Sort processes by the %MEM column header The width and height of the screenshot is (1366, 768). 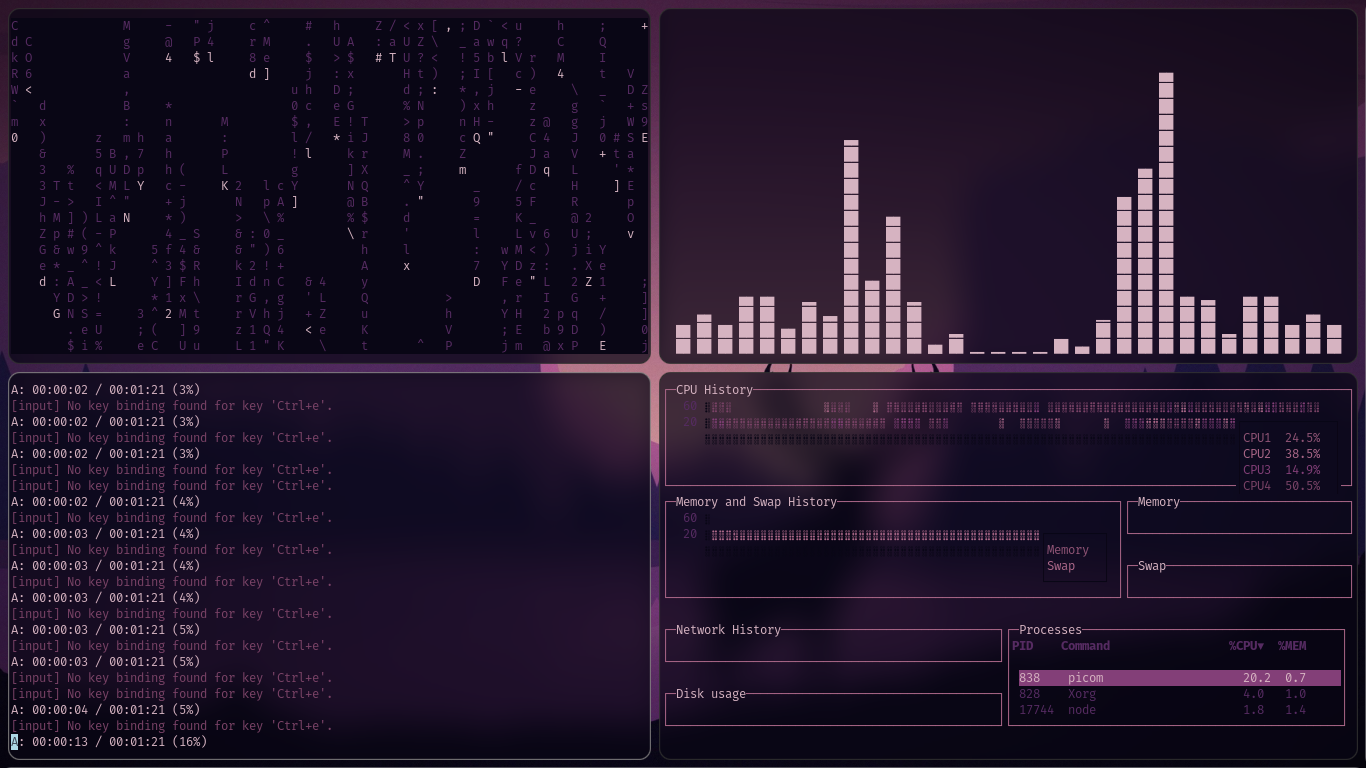[x=1291, y=646]
